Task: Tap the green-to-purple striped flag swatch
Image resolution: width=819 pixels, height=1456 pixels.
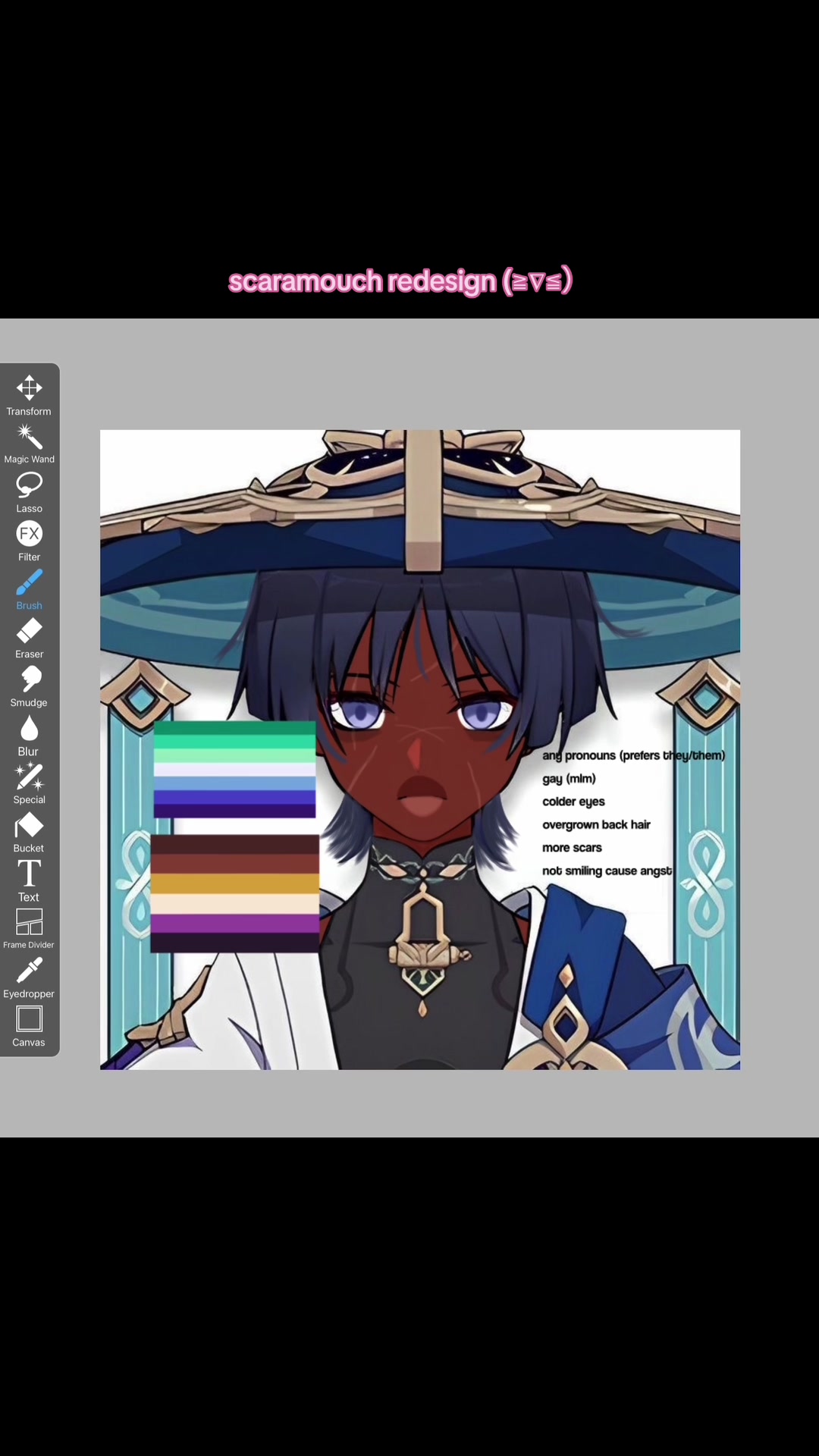Action: tap(234, 770)
